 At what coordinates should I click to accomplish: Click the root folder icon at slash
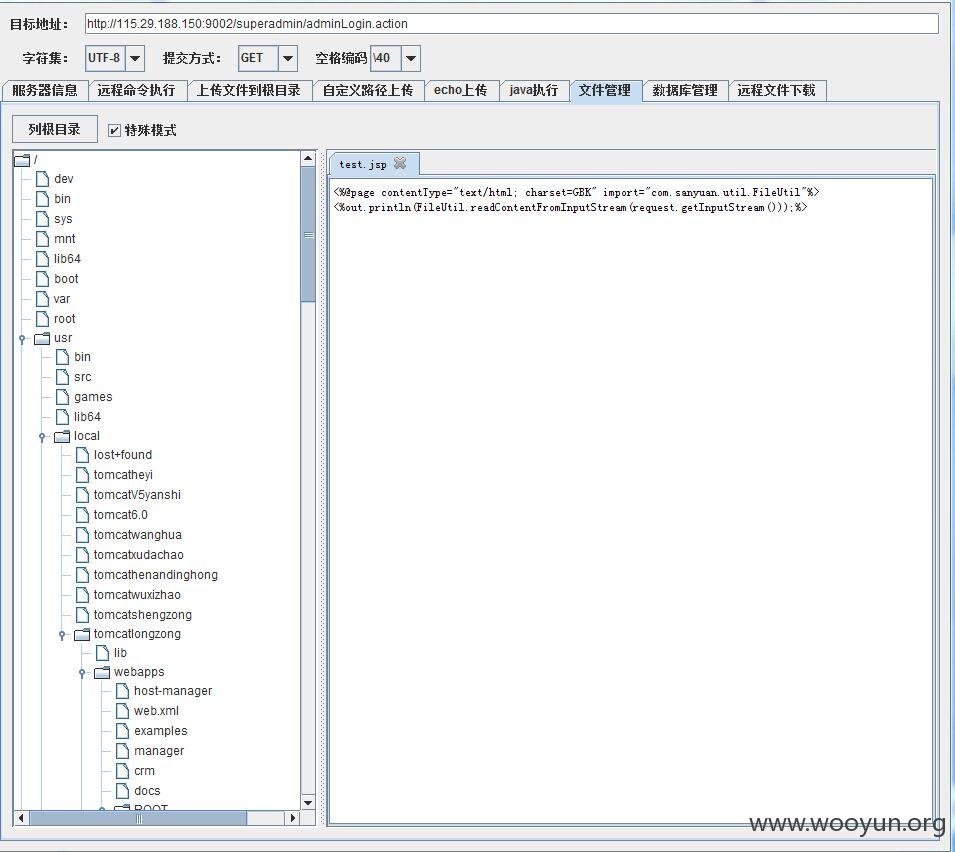(22, 160)
